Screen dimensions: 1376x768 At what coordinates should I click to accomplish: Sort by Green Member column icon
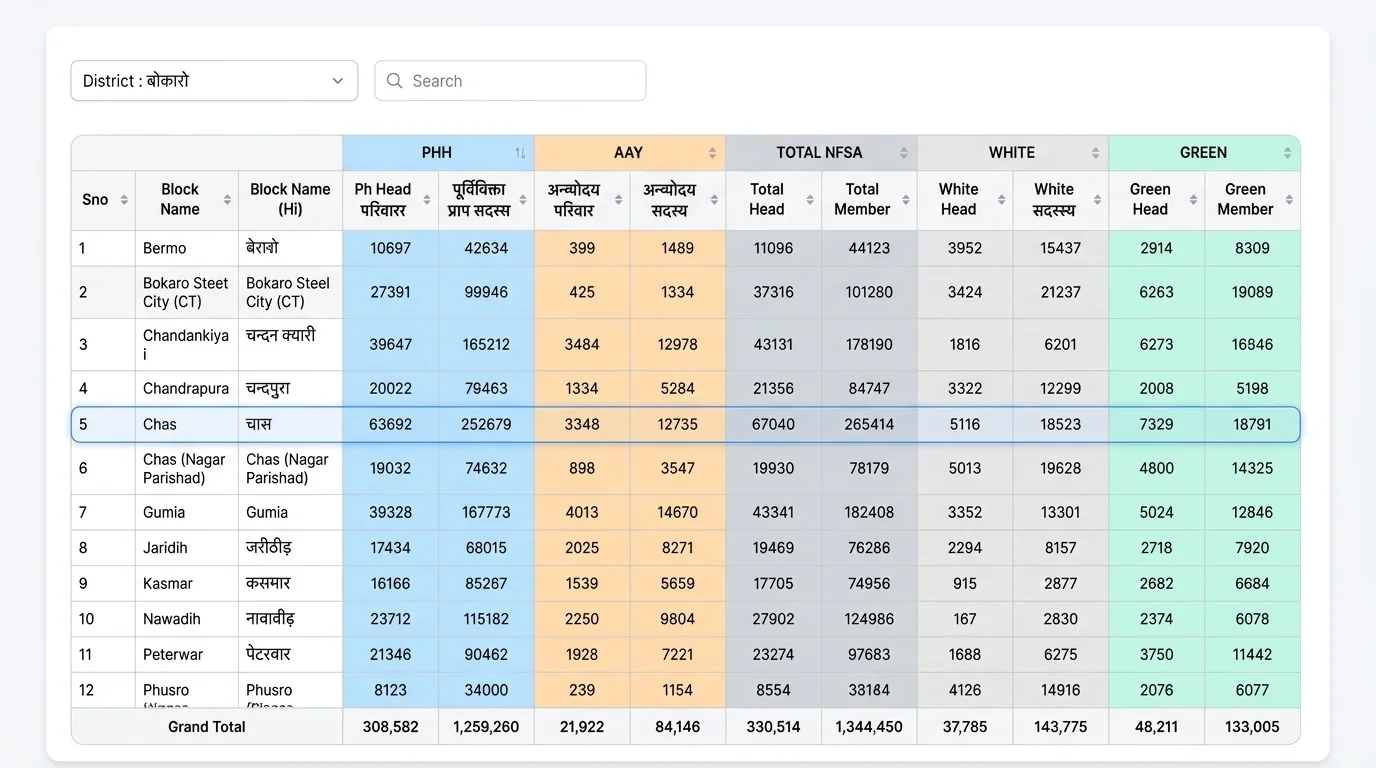[1289, 200]
